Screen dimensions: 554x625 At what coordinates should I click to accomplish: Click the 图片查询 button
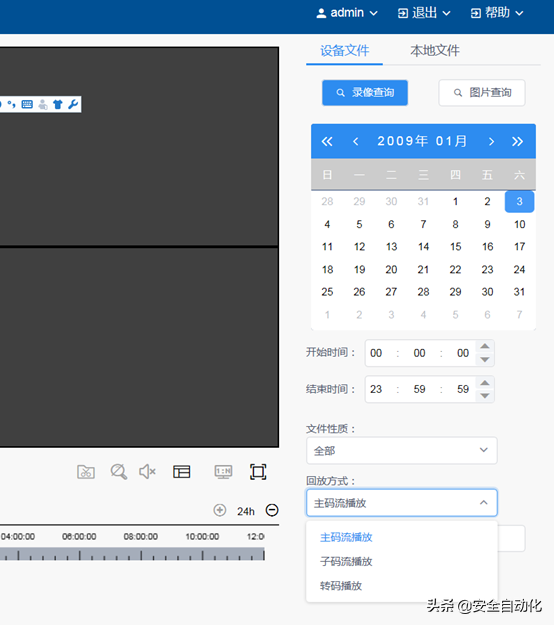[482, 92]
